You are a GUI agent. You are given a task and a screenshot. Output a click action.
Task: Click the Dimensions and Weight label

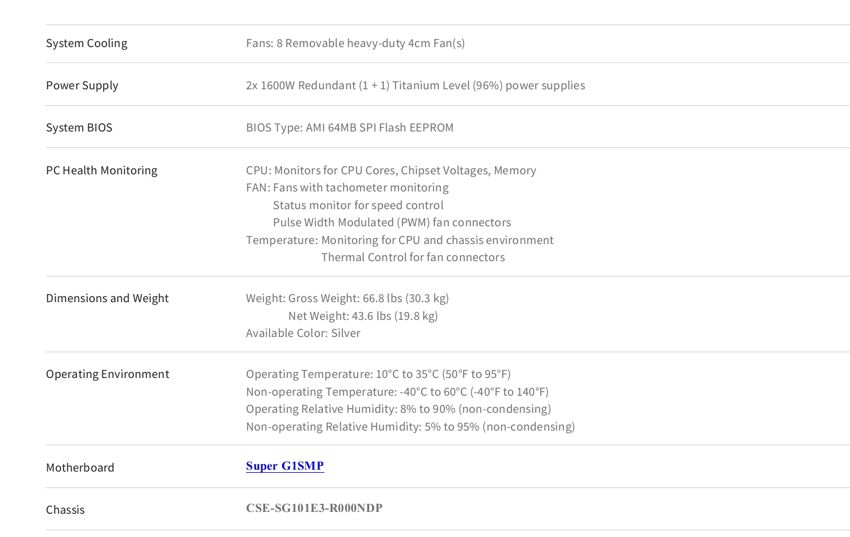click(x=107, y=299)
